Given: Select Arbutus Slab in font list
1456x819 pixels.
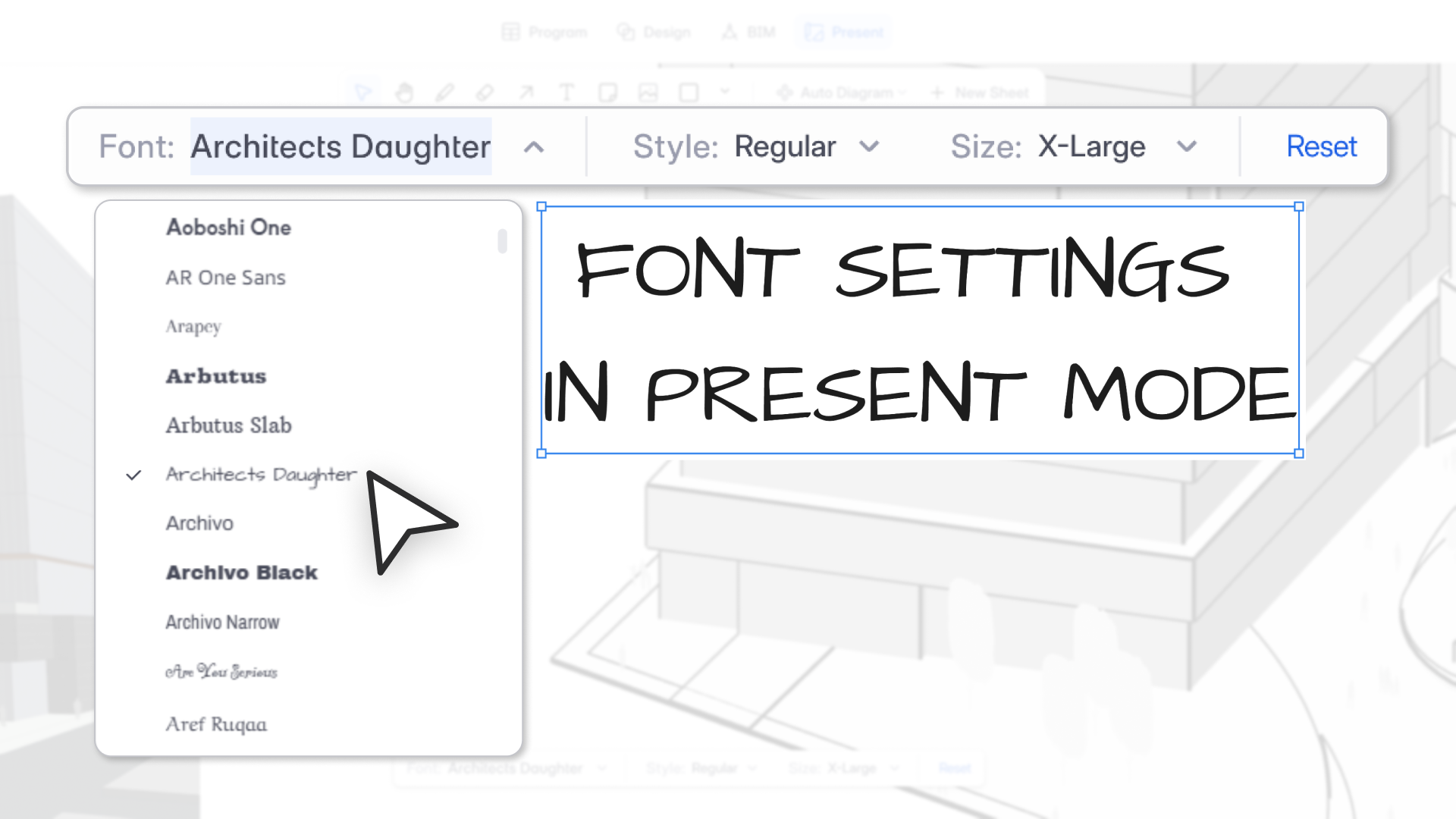Looking at the screenshot, I should pyautogui.click(x=228, y=425).
